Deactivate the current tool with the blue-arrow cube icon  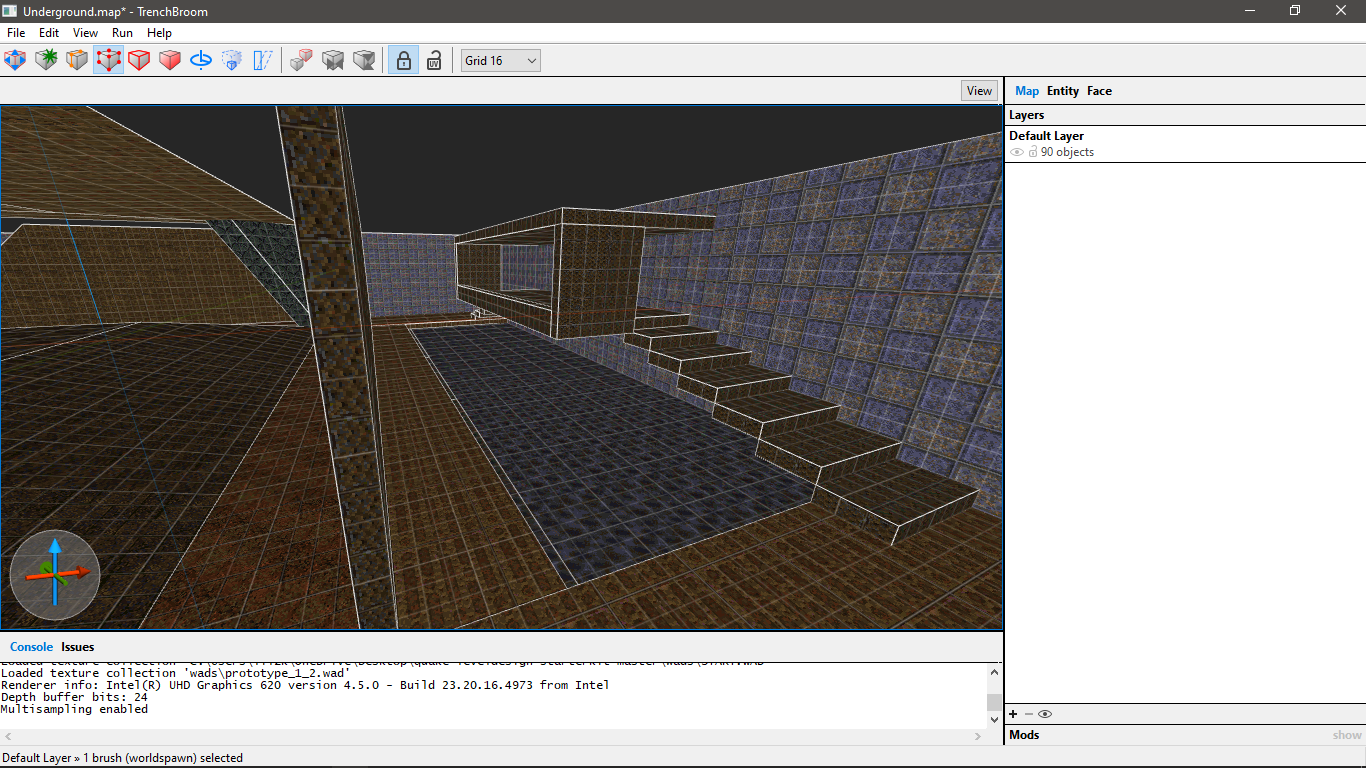[15, 60]
